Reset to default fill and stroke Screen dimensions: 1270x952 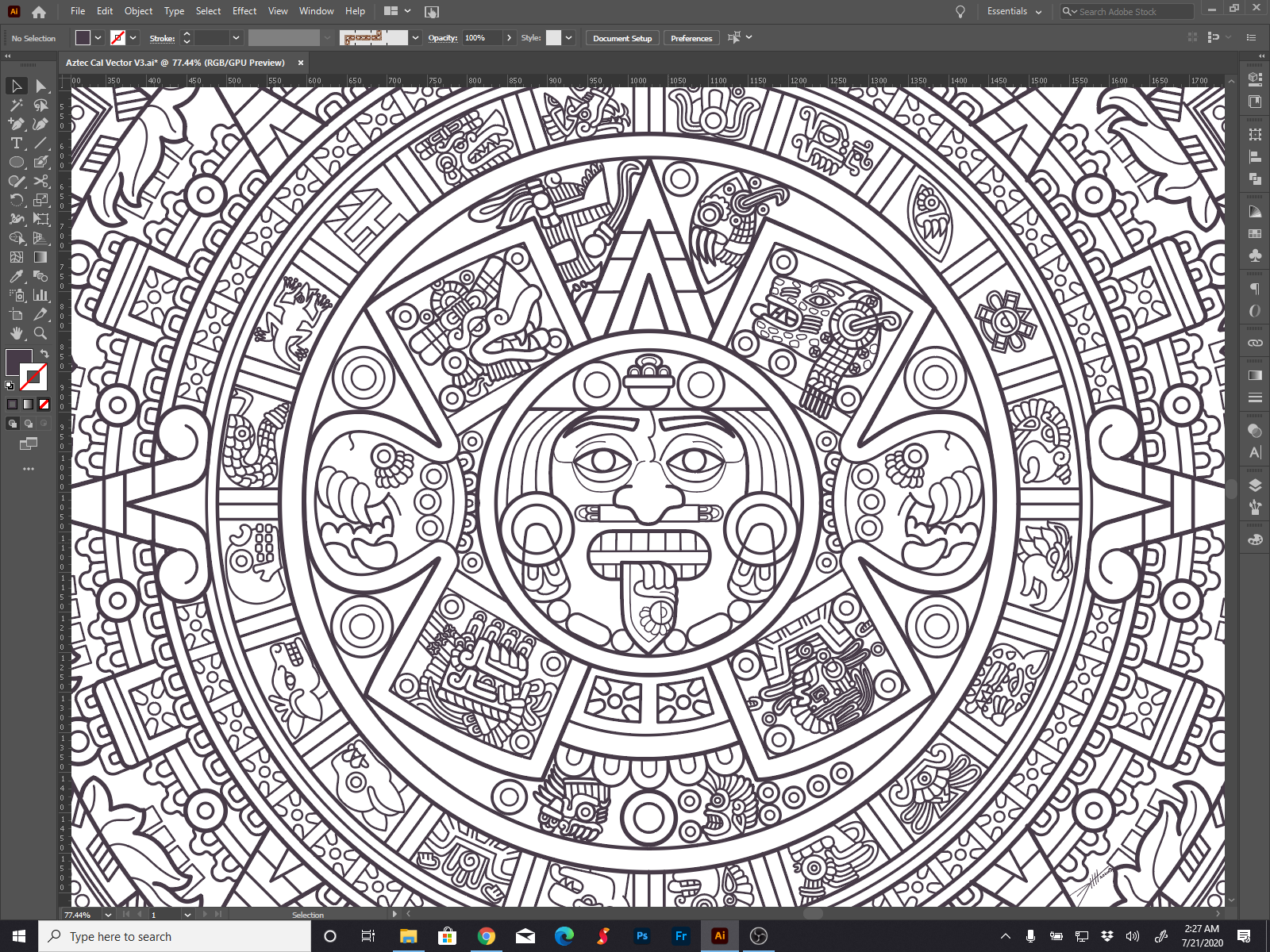(x=10, y=386)
